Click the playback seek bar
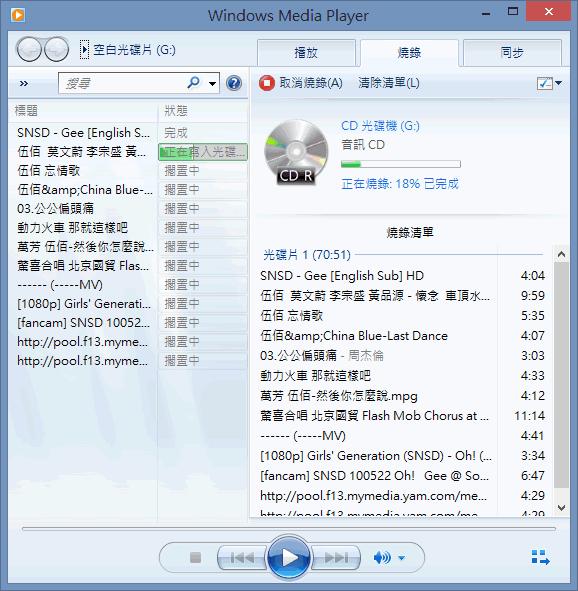578x591 pixels. [289, 529]
